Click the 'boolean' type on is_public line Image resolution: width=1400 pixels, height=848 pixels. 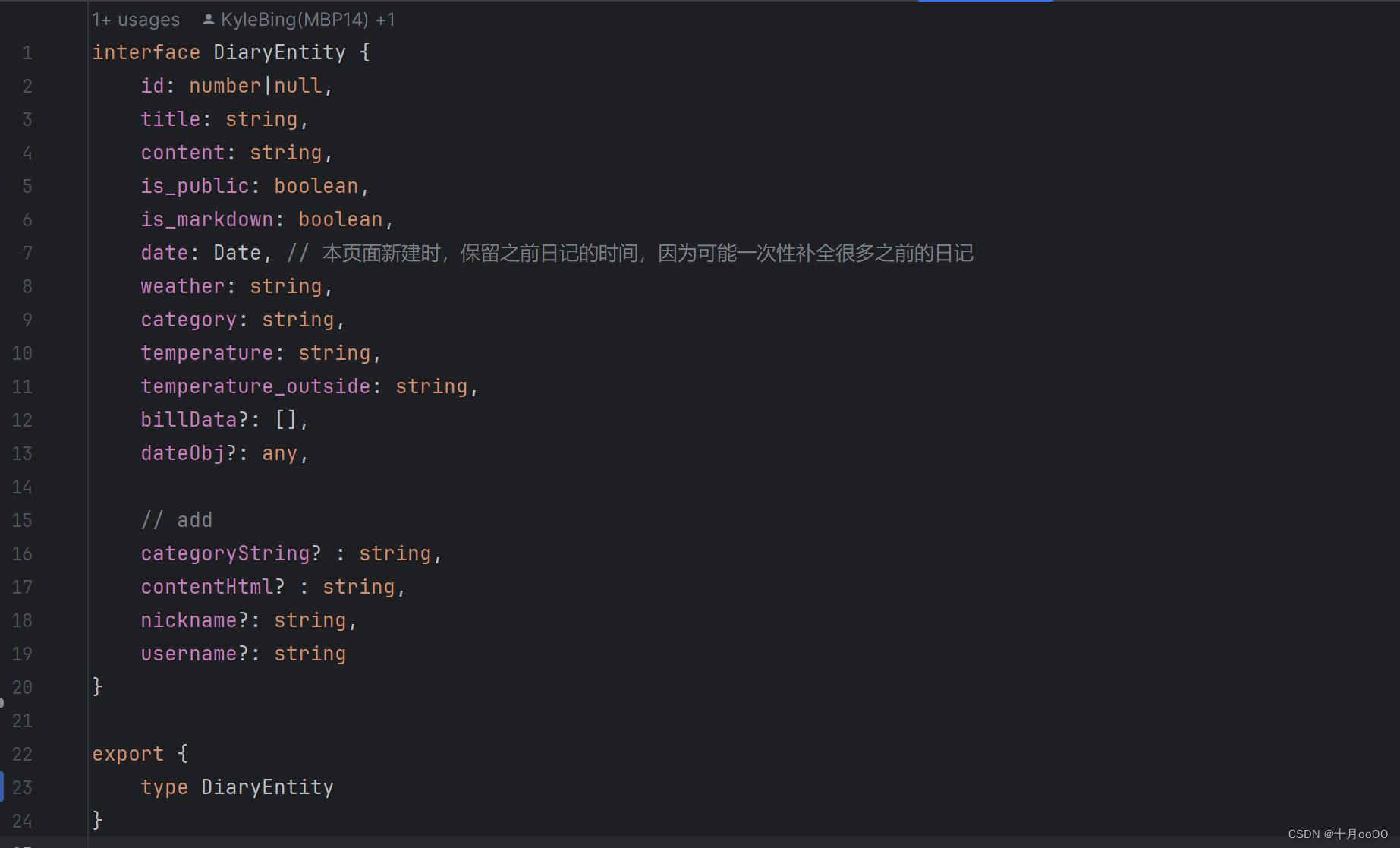[316, 186]
